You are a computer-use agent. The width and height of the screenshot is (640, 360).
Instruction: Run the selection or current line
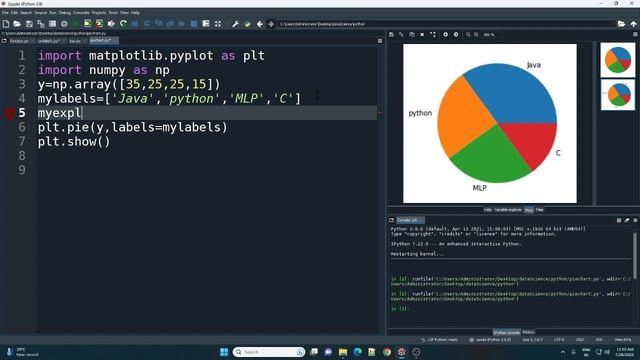click(111, 24)
